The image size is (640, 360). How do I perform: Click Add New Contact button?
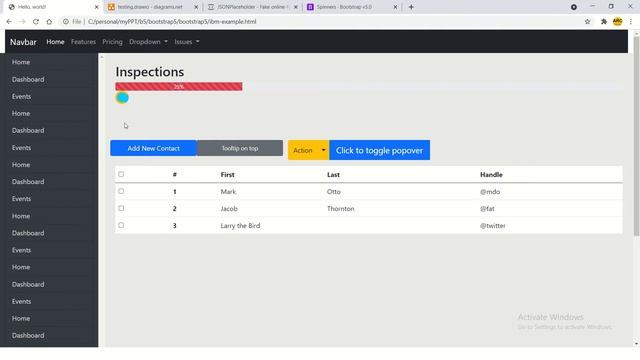pyautogui.click(x=153, y=148)
